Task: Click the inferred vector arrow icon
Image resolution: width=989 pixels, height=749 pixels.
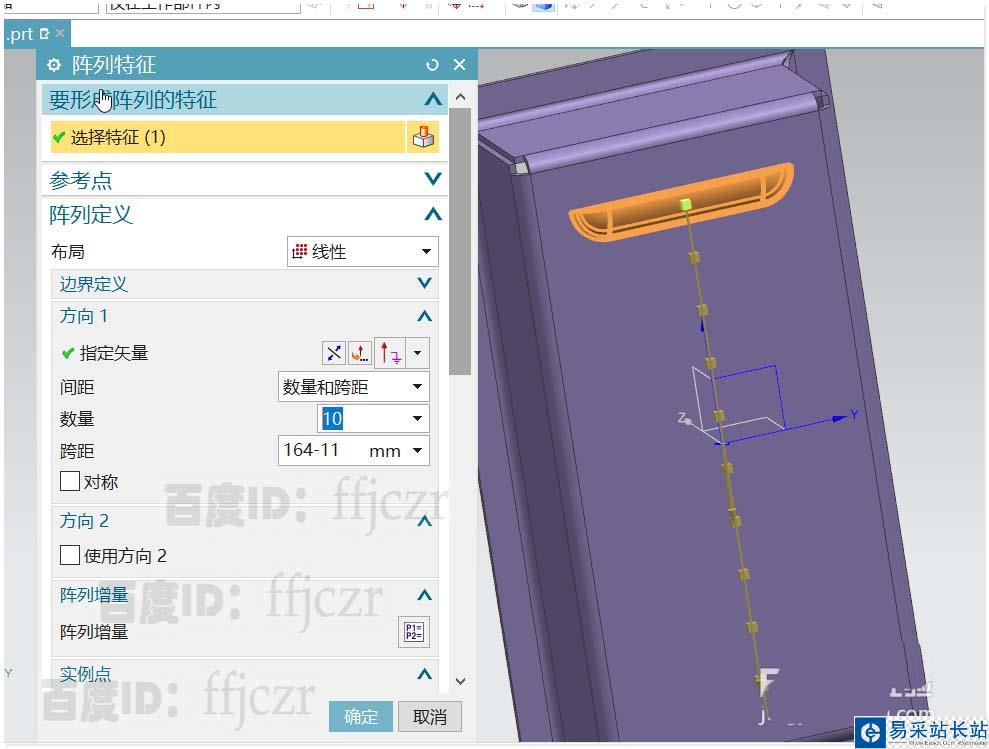Action: click(x=390, y=353)
